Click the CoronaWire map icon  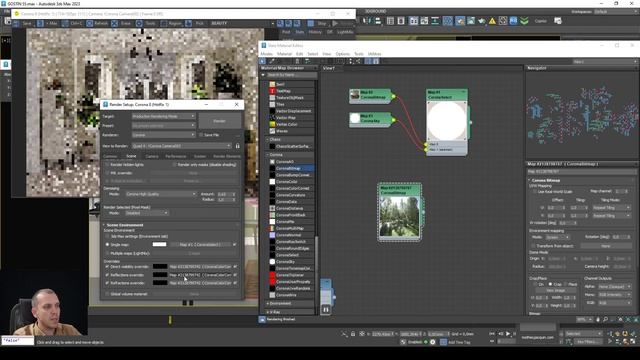pyautogui.click(x=272, y=295)
